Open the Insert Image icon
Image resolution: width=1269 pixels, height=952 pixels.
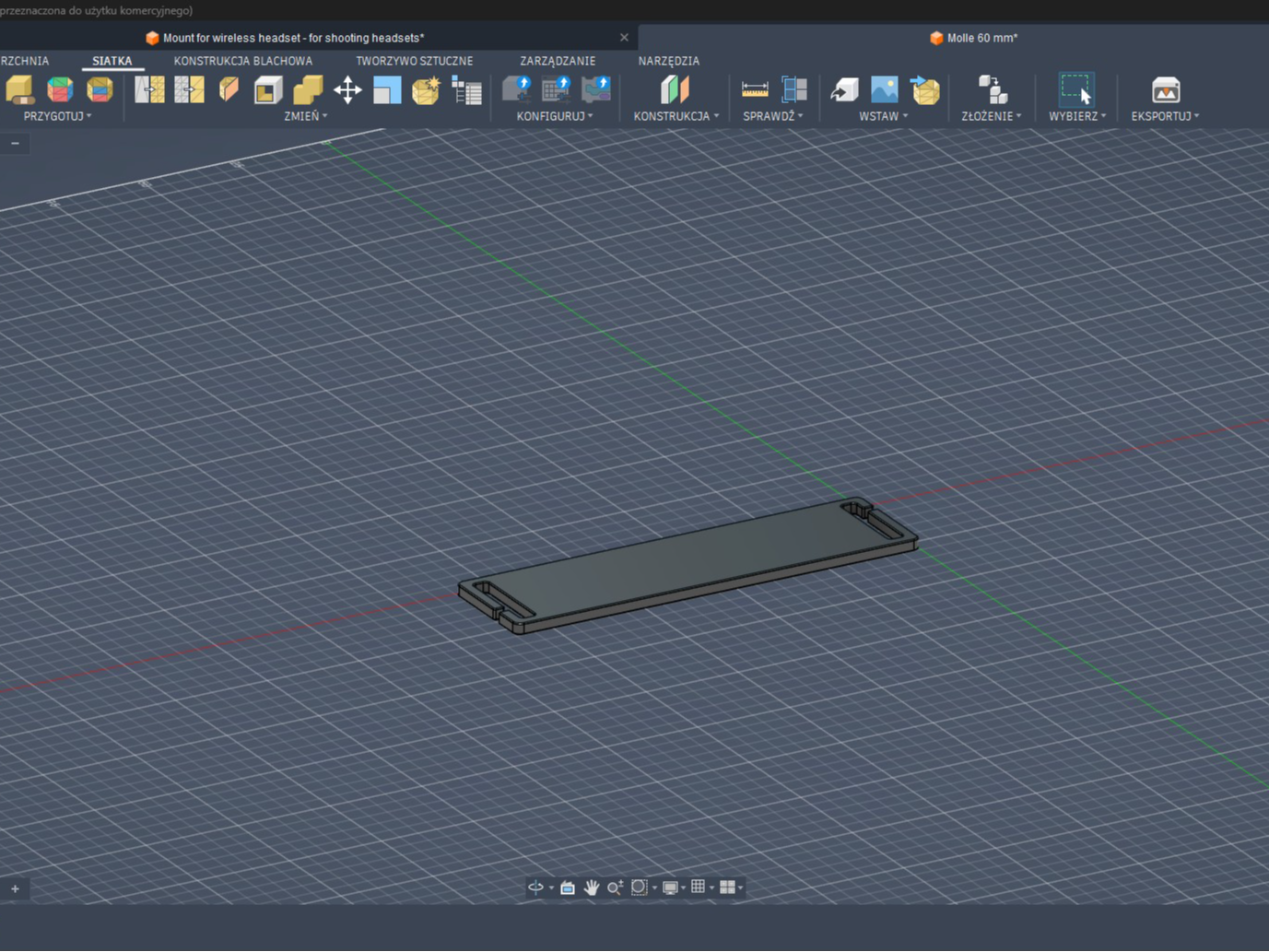[x=884, y=90]
